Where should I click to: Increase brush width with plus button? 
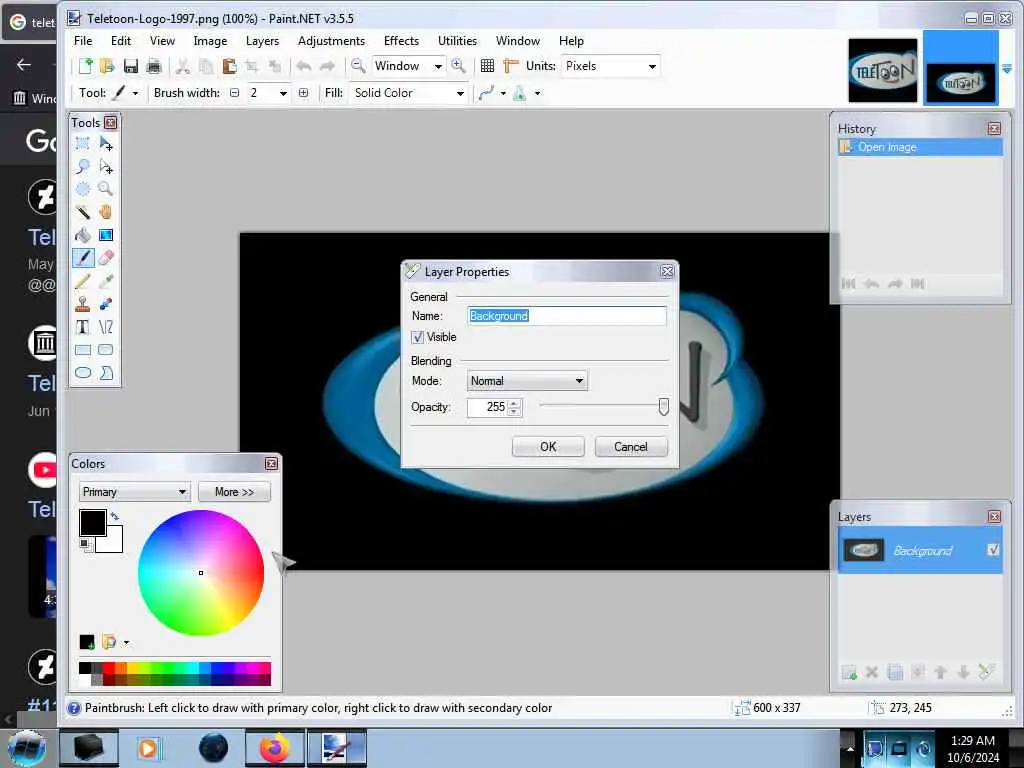(x=303, y=93)
